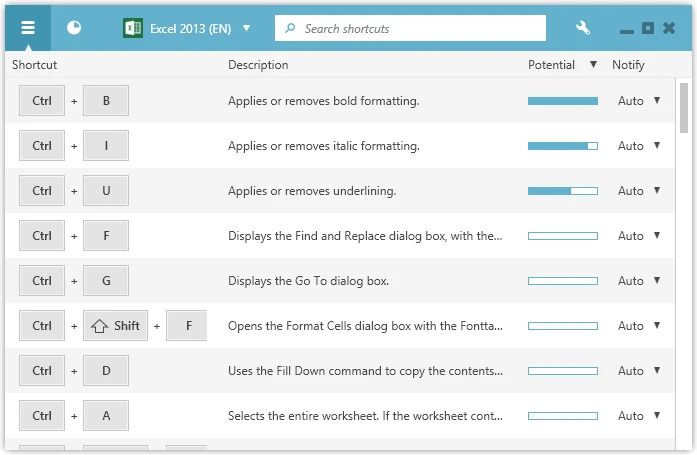Screen dimensions: 697x455
Task: Click the Notify column header
Action: [x=628, y=65]
